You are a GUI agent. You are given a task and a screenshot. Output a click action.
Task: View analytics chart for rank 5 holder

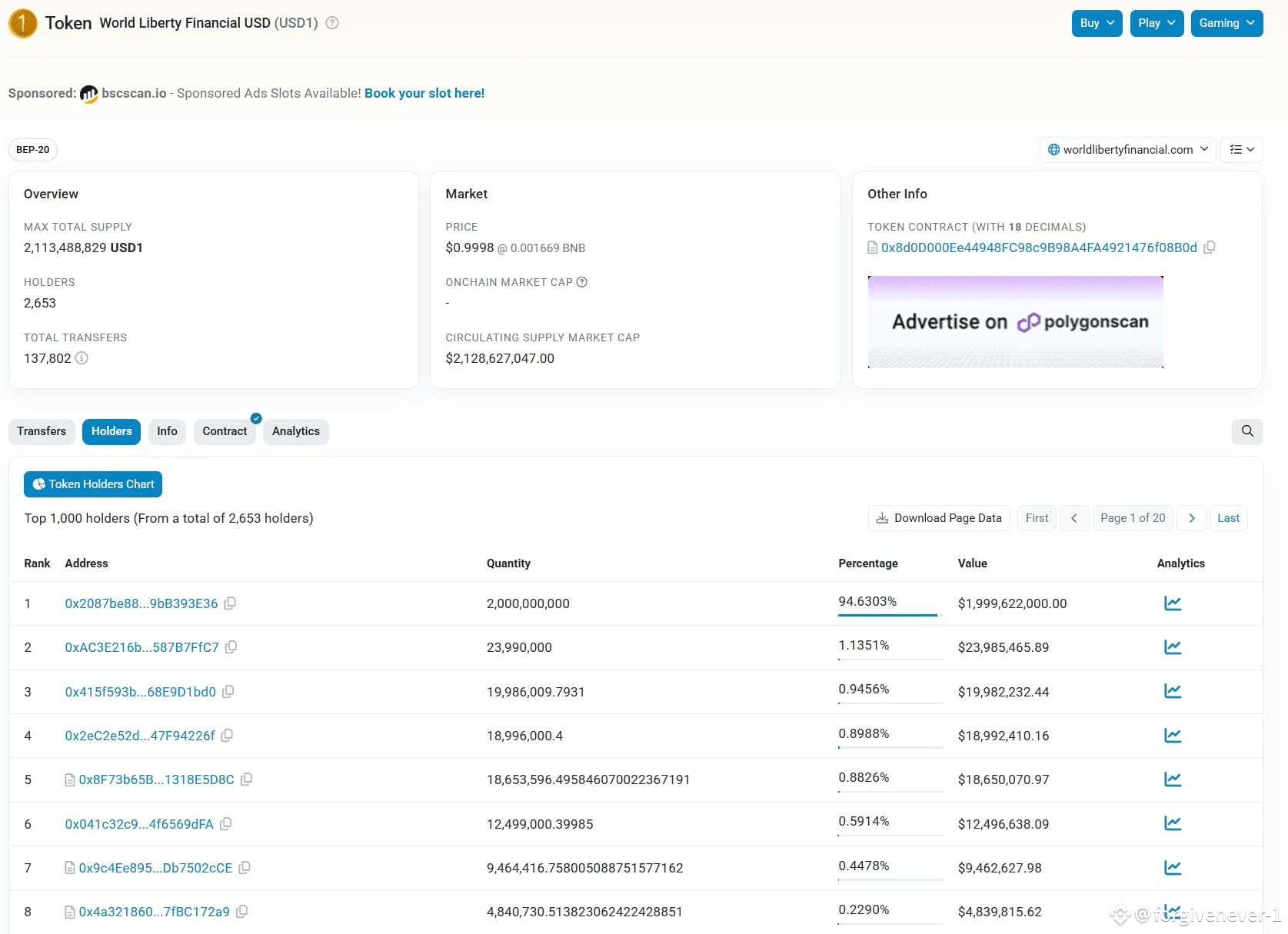[x=1173, y=779]
